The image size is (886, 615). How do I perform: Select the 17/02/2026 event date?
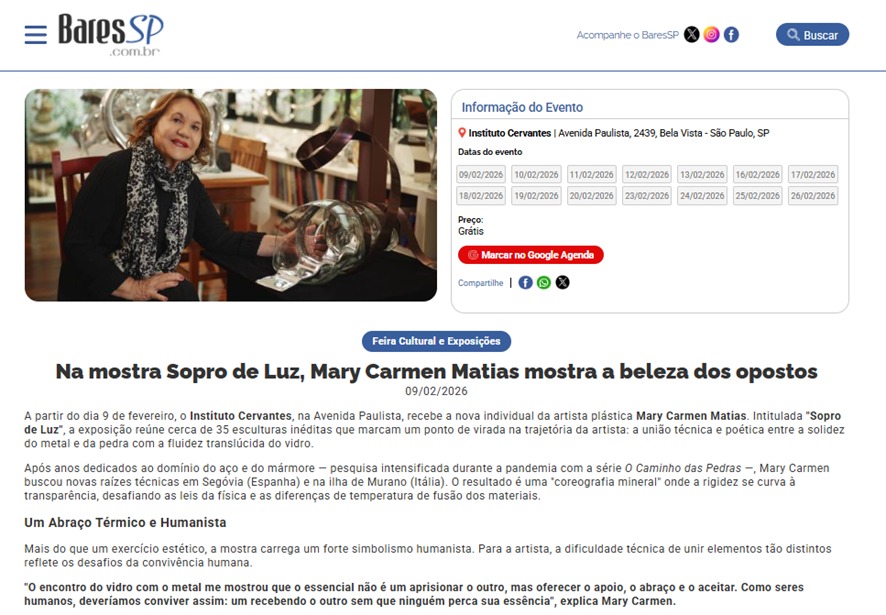[813, 175]
